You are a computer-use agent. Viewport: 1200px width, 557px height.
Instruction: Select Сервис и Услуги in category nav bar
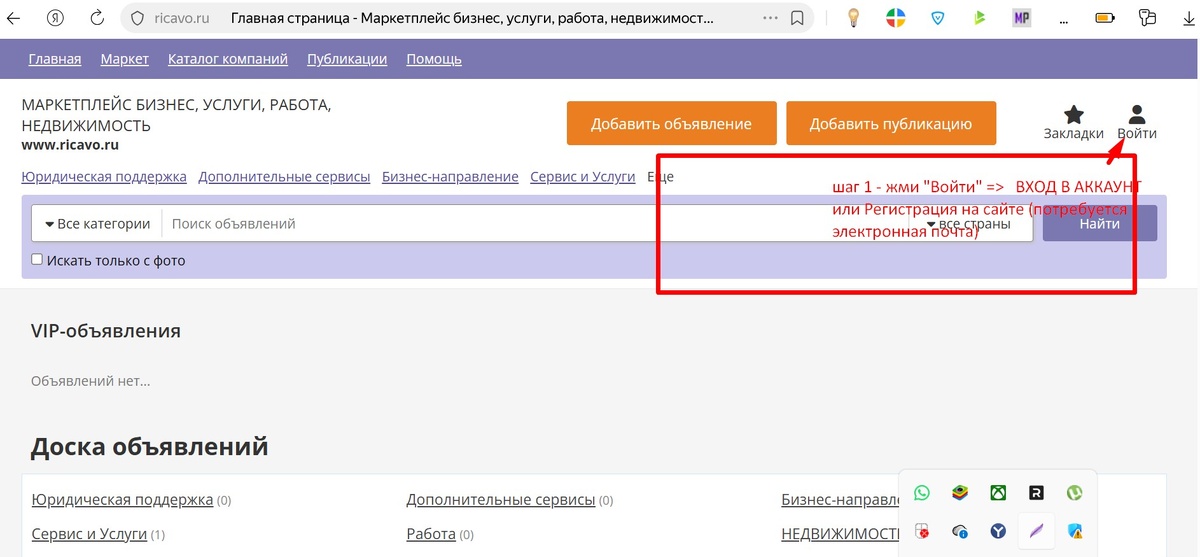pos(583,177)
